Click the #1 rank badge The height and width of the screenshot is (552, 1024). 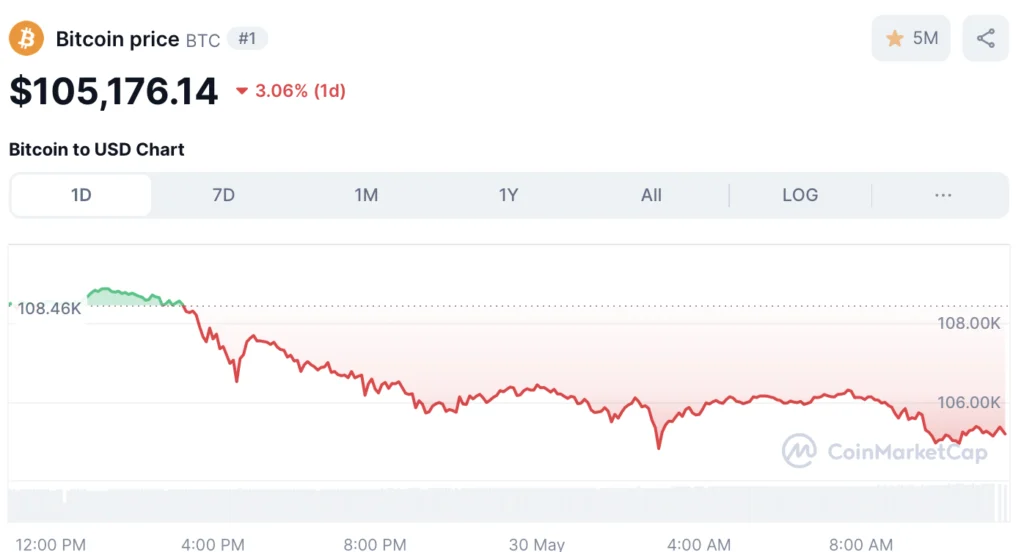[247, 39]
